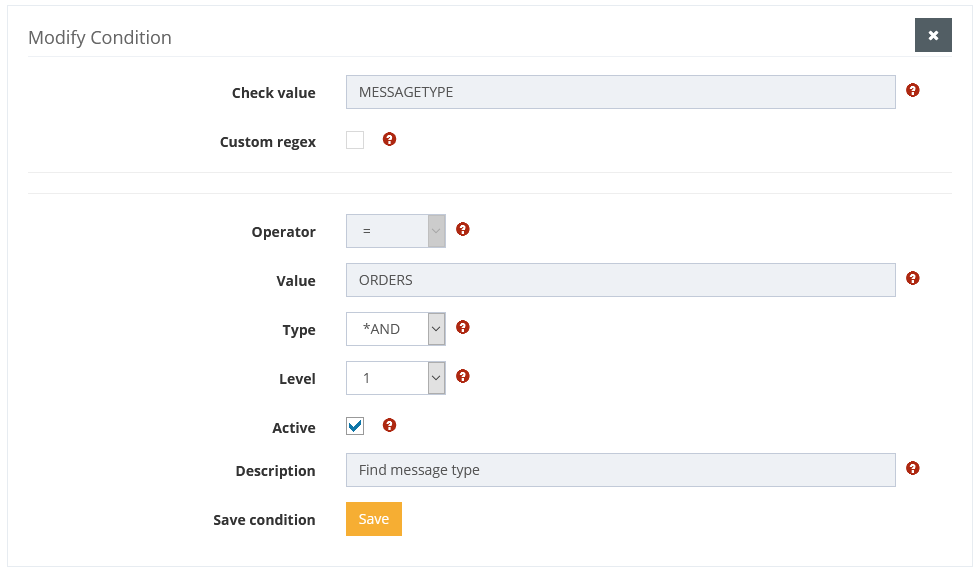Viewport: 979px width, 574px height.
Task: Click the help icon next to Custom regex
Action: 389,139
